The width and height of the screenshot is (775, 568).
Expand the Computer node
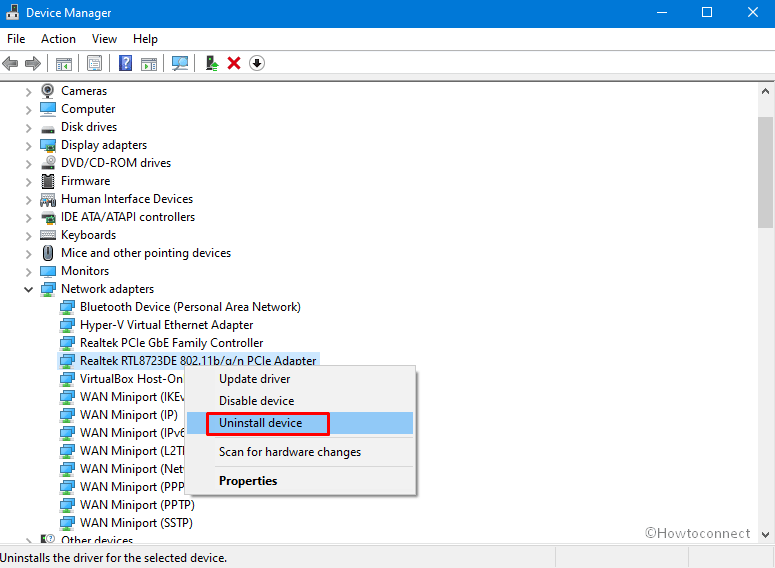point(29,110)
